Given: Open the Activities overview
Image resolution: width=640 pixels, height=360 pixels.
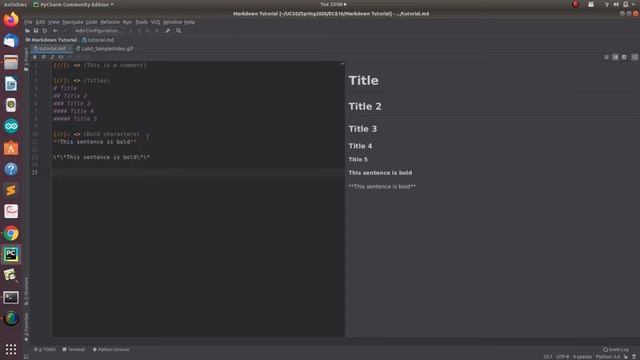Looking at the screenshot, I should (x=15, y=4).
